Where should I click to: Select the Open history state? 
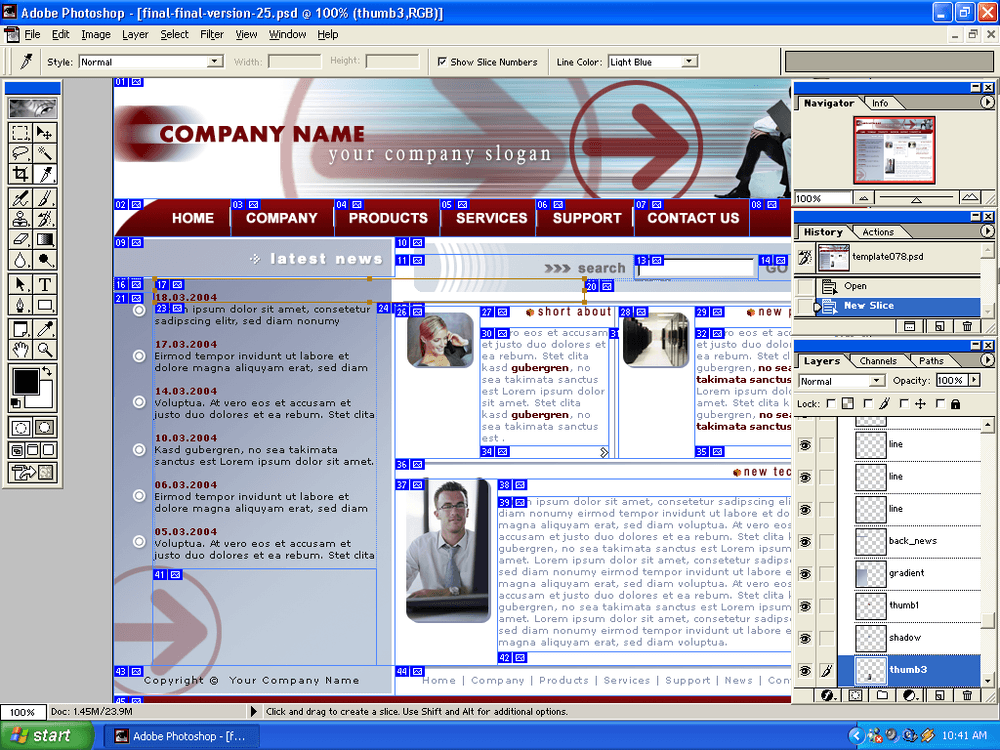855,286
